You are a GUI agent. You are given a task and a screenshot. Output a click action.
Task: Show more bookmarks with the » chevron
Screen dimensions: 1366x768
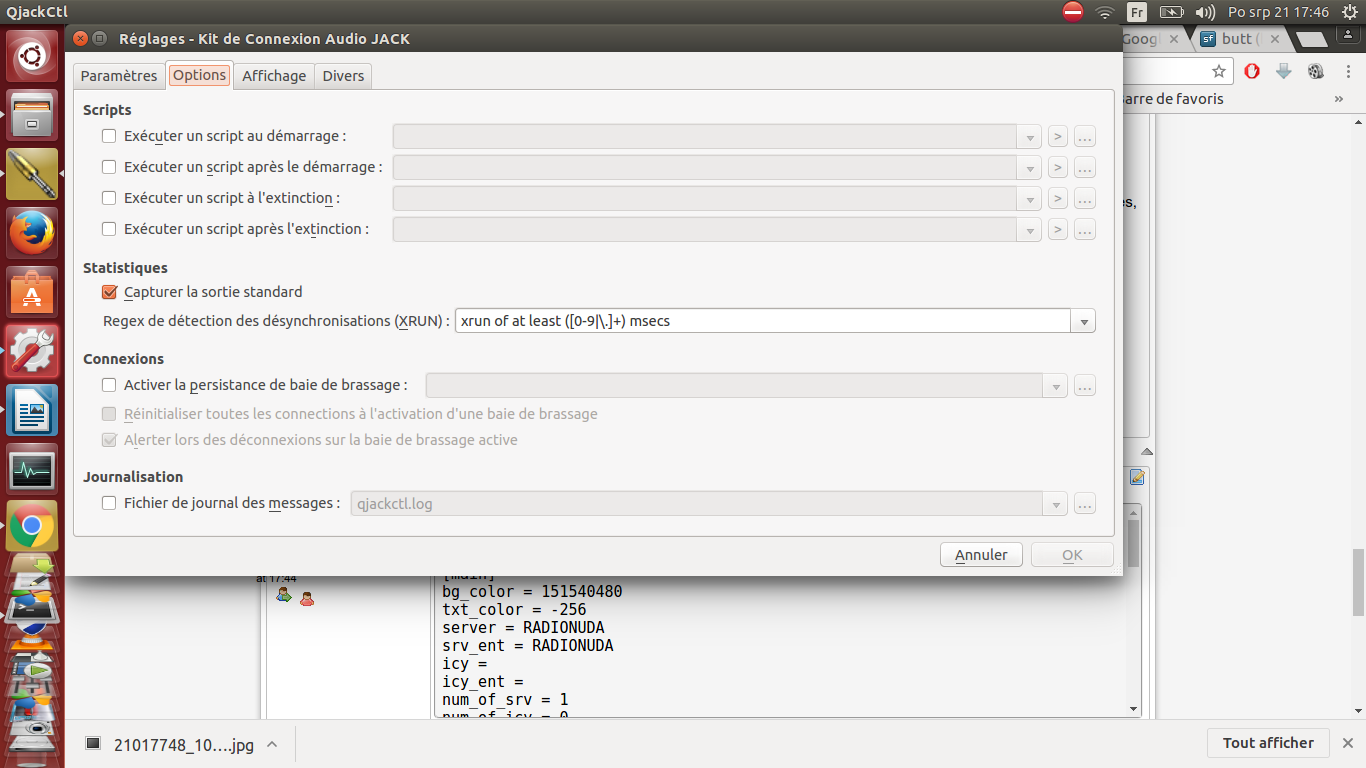pos(1339,99)
